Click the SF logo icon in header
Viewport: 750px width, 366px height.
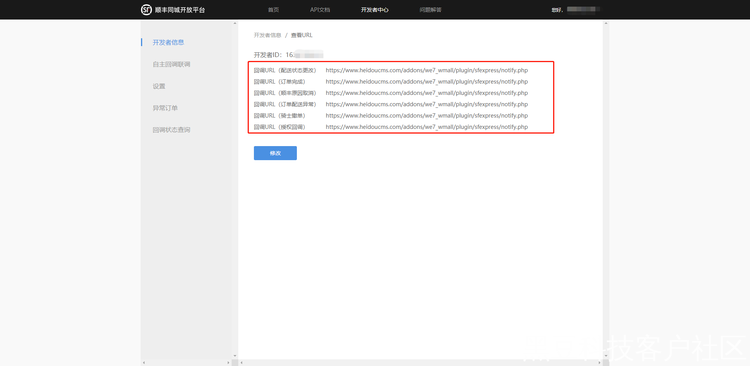coord(146,10)
